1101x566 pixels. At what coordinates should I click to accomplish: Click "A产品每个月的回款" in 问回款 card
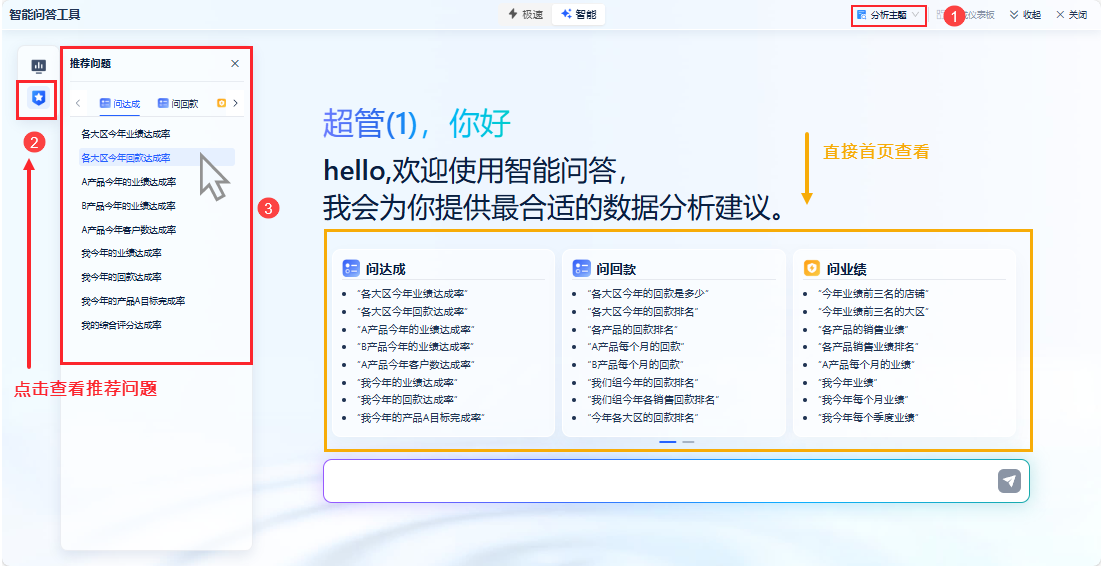(x=636, y=346)
